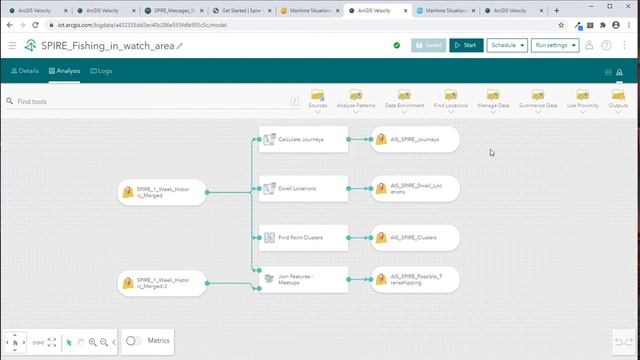Click the Join Features tool icon
The image size is (640, 360).
pyautogui.click(x=269, y=279)
